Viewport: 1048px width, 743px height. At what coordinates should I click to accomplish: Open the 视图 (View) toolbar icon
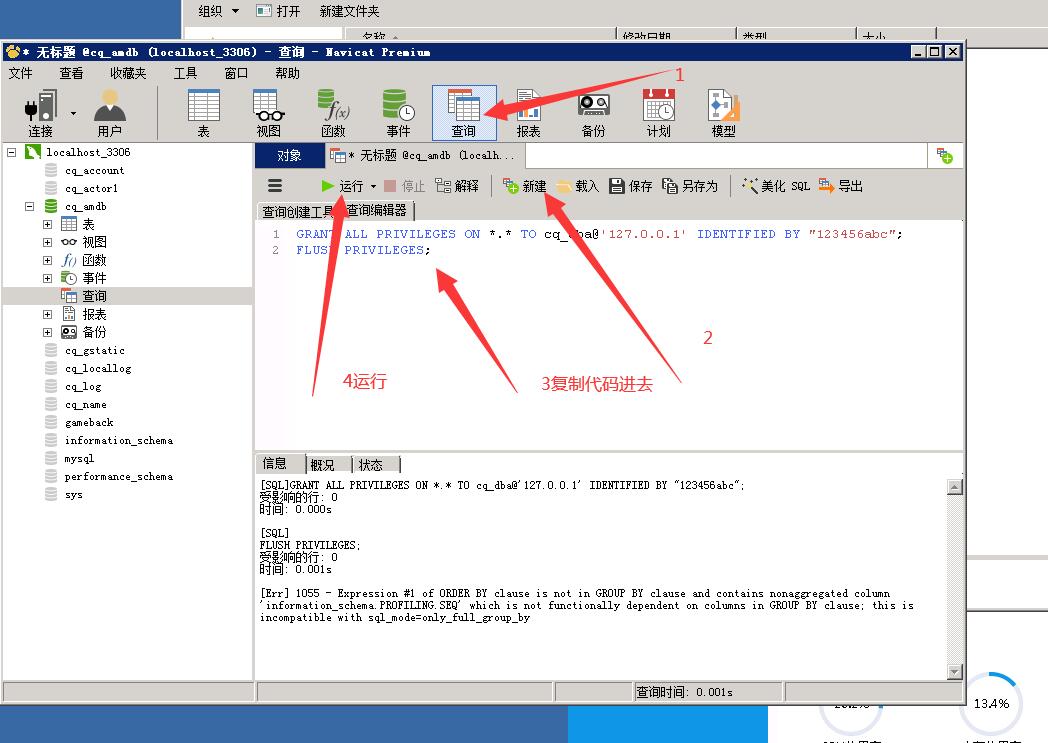(x=268, y=112)
